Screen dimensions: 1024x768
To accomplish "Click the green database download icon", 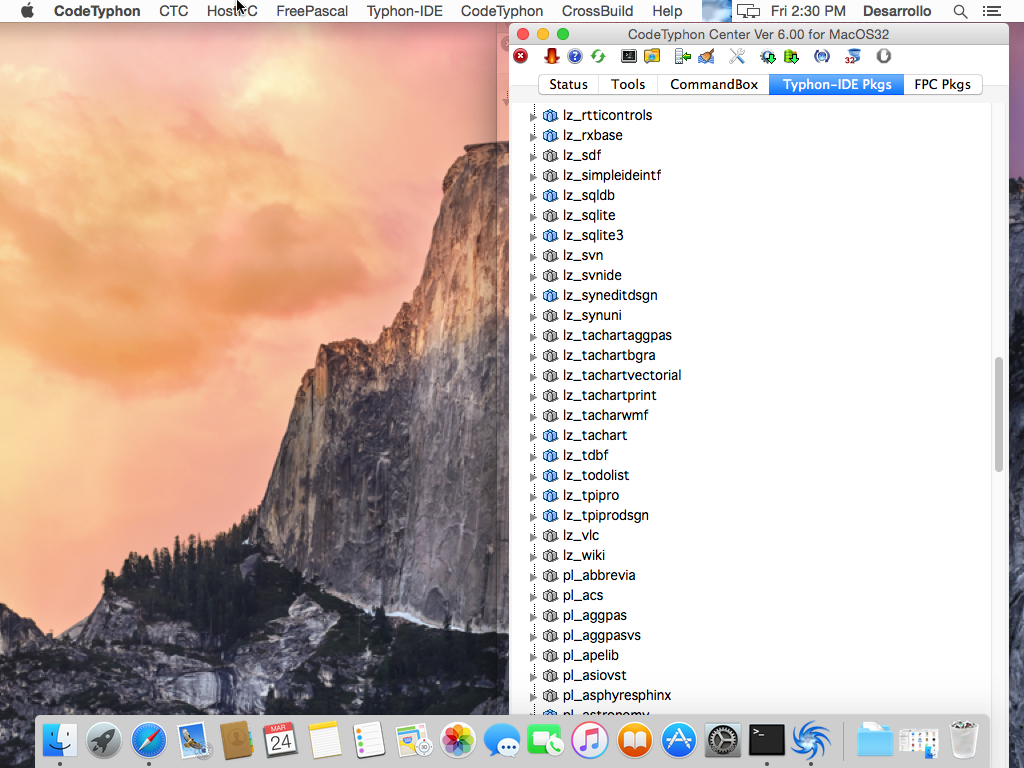I will [x=792, y=57].
